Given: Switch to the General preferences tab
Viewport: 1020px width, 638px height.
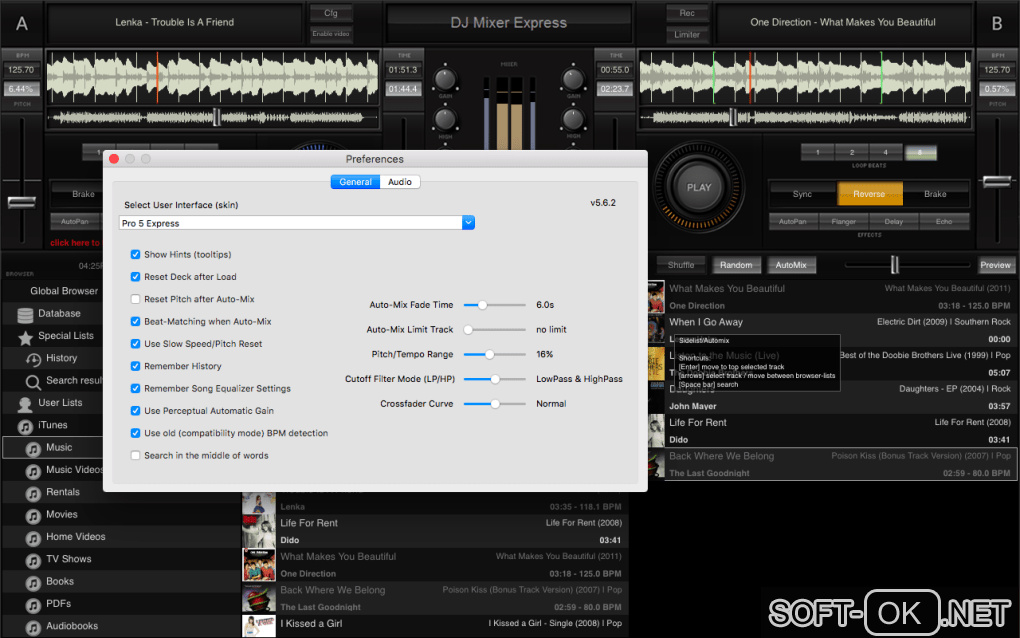Looking at the screenshot, I should 355,182.
